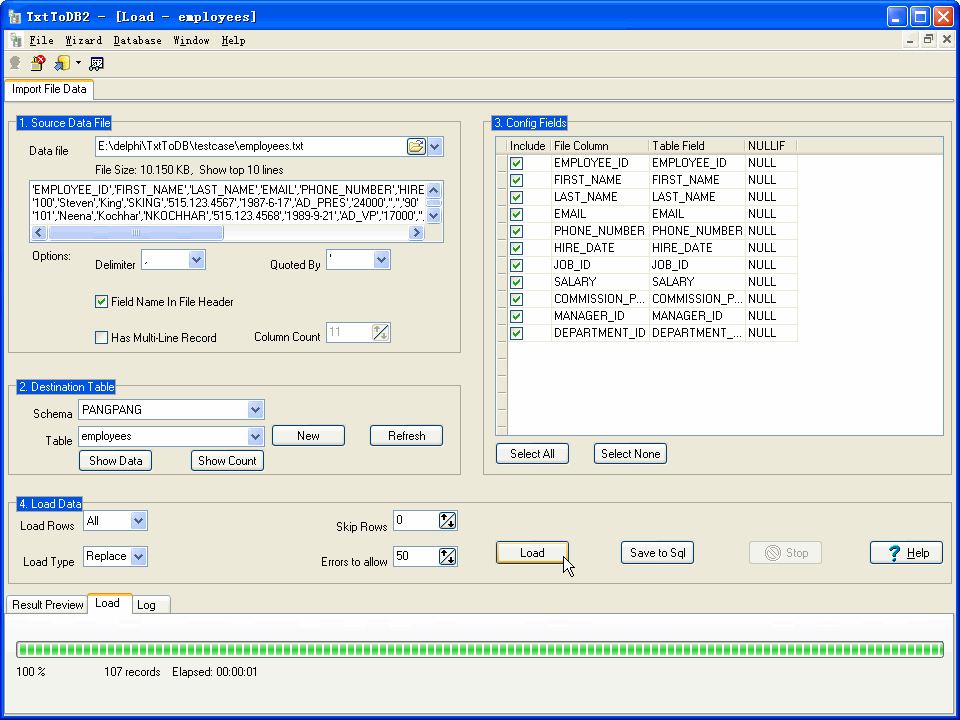Click the greyed login user toolbar icon
The height and width of the screenshot is (720, 960).
(x=15, y=63)
